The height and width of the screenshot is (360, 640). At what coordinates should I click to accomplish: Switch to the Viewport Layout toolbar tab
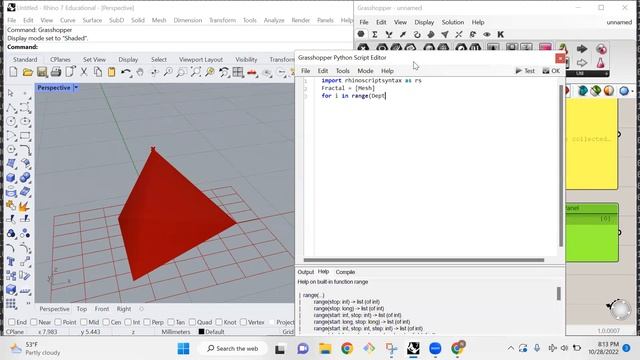(x=201, y=59)
